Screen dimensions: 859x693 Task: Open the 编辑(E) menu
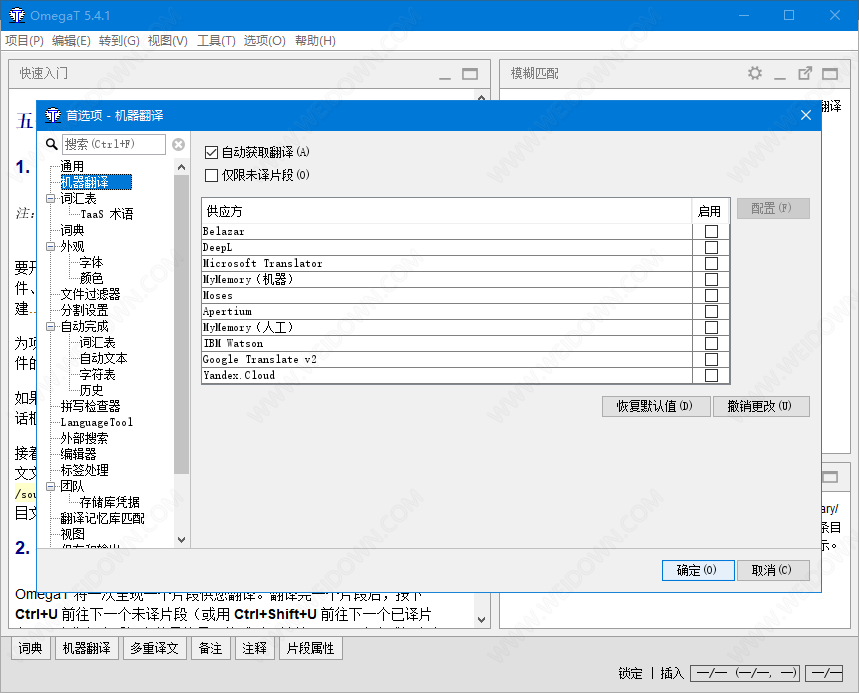point(71,41)
